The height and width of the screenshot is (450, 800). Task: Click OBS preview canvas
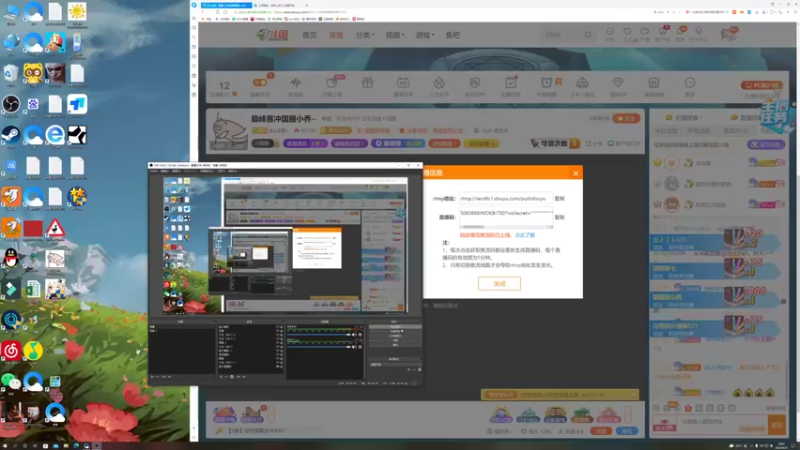coord(285,245)
